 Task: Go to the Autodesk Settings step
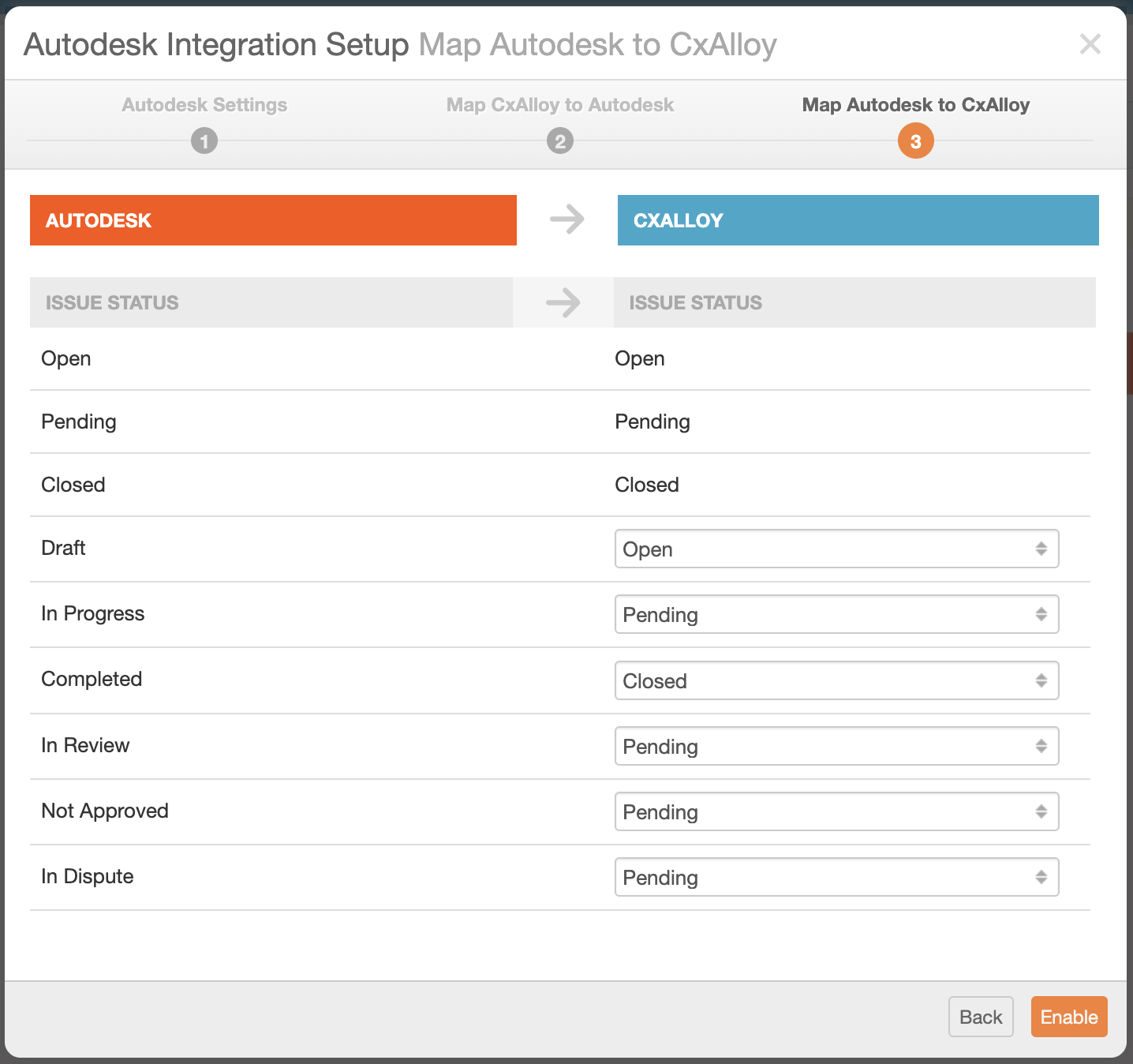tap(204, 105)
